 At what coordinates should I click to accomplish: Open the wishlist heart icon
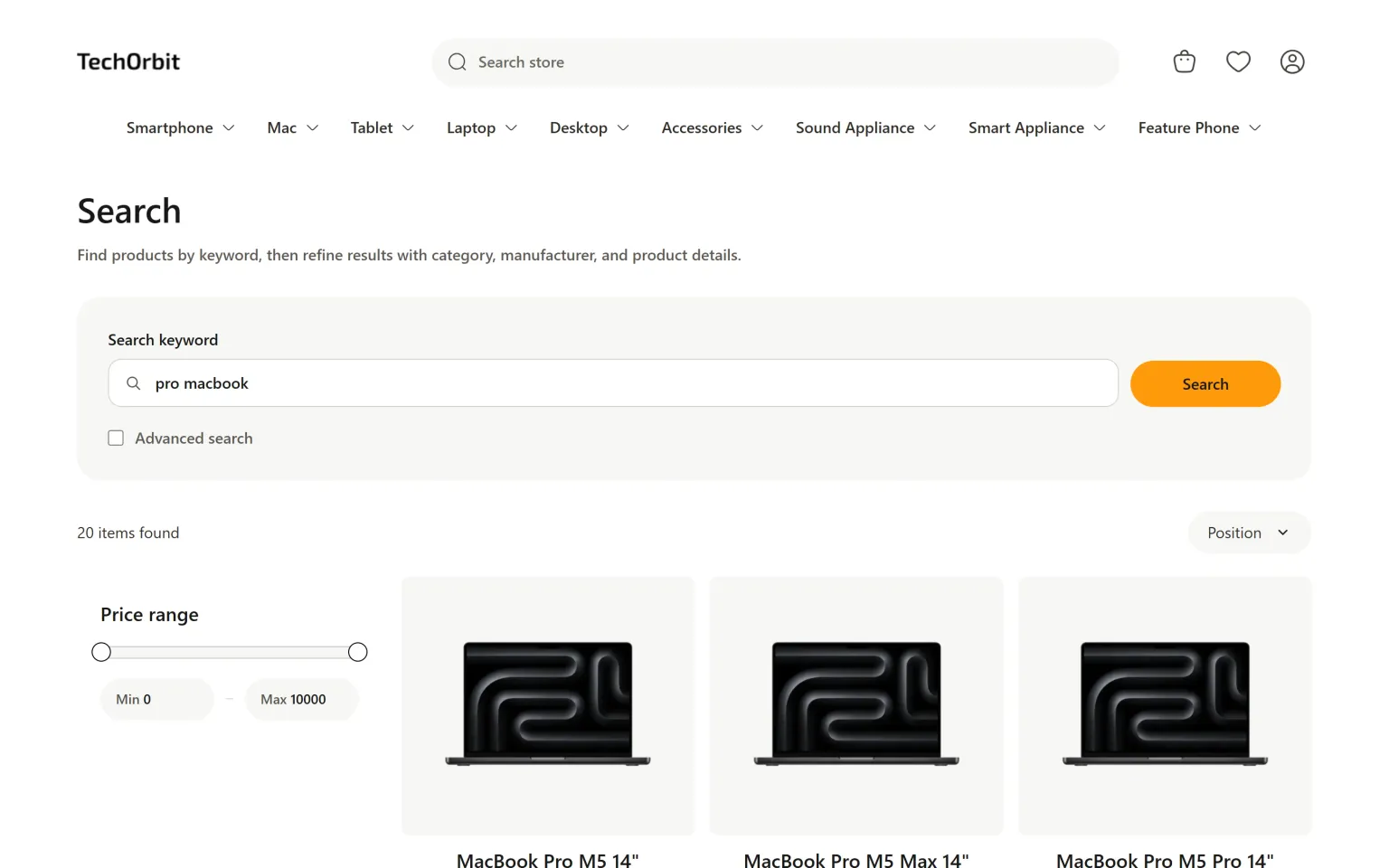point(1238,61)
